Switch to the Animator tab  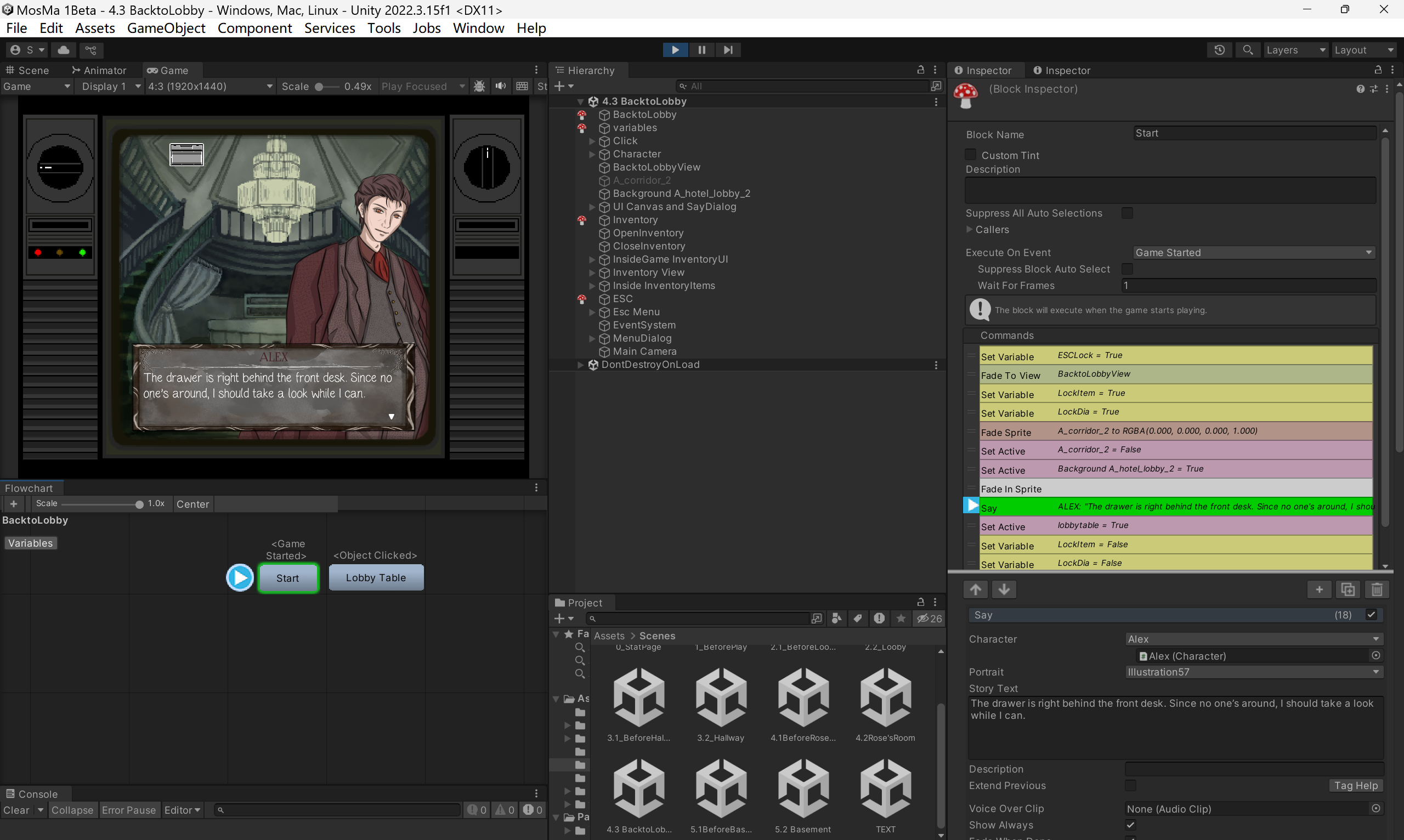point(99,70)
